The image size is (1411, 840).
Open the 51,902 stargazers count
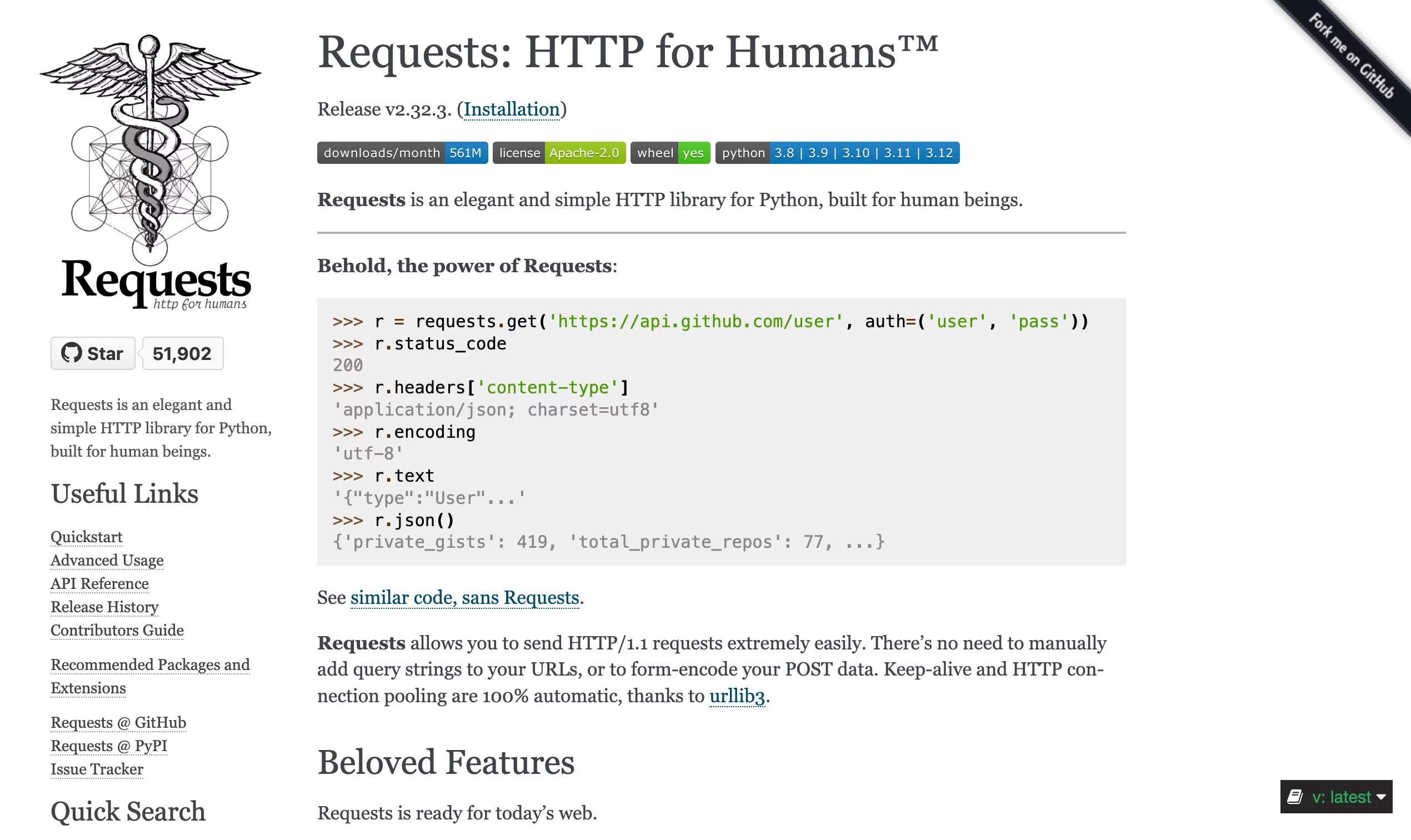[x=182, y=353]
